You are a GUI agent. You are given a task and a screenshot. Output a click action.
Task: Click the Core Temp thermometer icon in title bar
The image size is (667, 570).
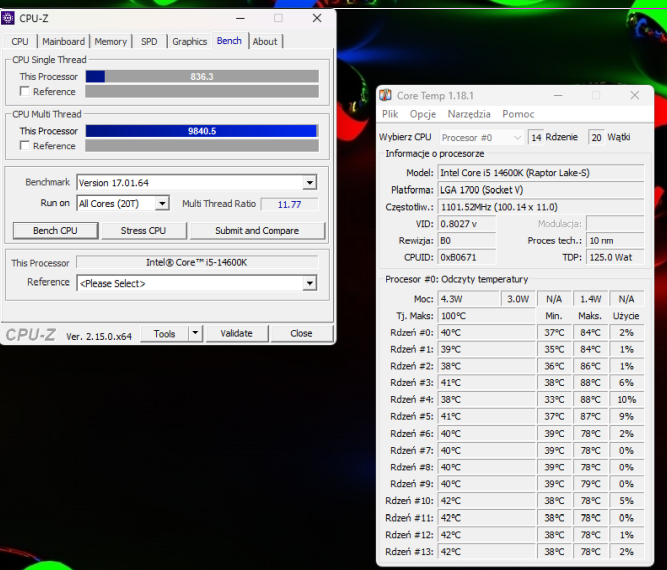click(386, 95)
